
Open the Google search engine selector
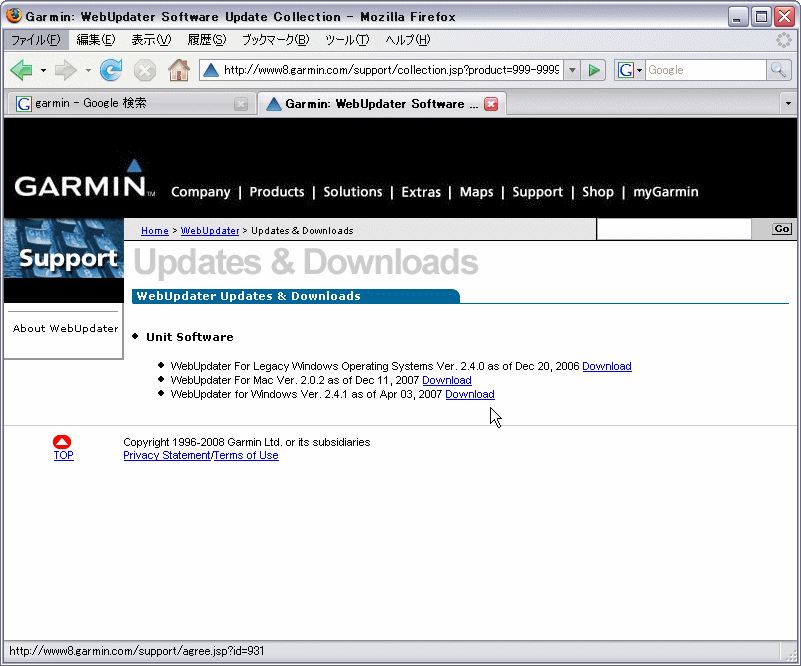pyautogui.click(x=629, y=70)
